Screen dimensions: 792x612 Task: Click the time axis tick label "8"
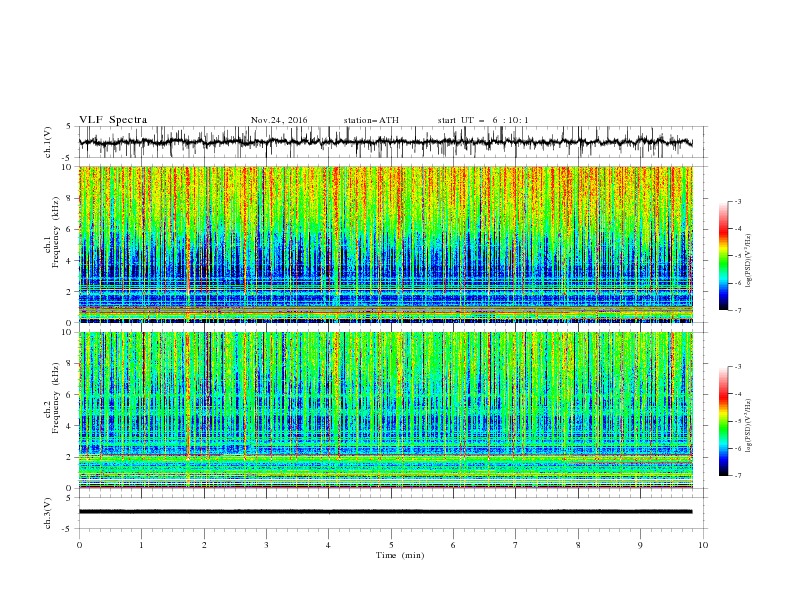tap(578, 545)
